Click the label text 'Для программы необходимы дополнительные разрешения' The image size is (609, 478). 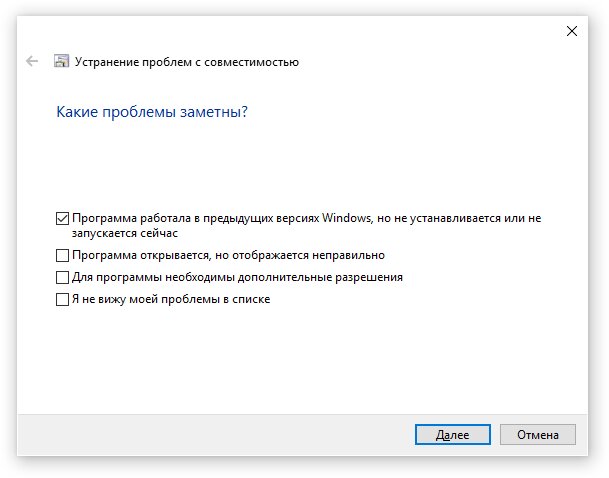pyautogui.click(x=237, y=277)
